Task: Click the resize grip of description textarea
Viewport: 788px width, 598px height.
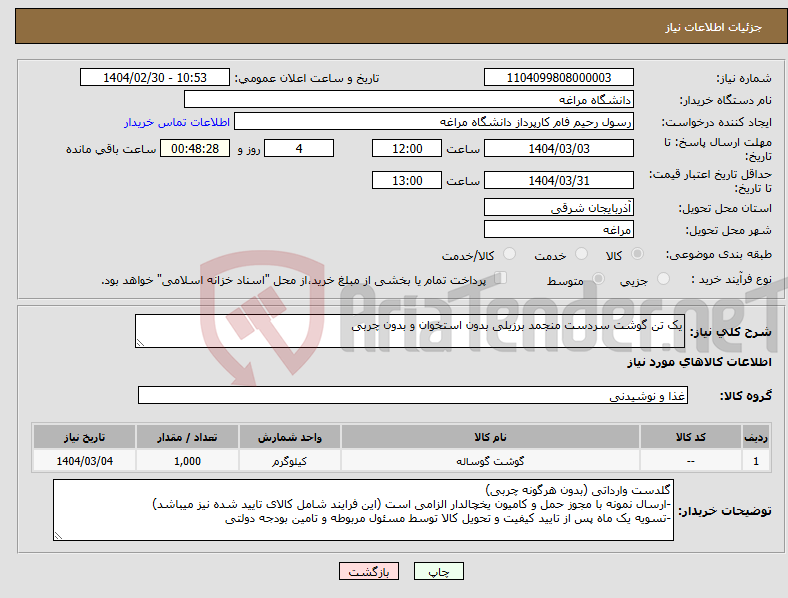Action: click(140, 343)
